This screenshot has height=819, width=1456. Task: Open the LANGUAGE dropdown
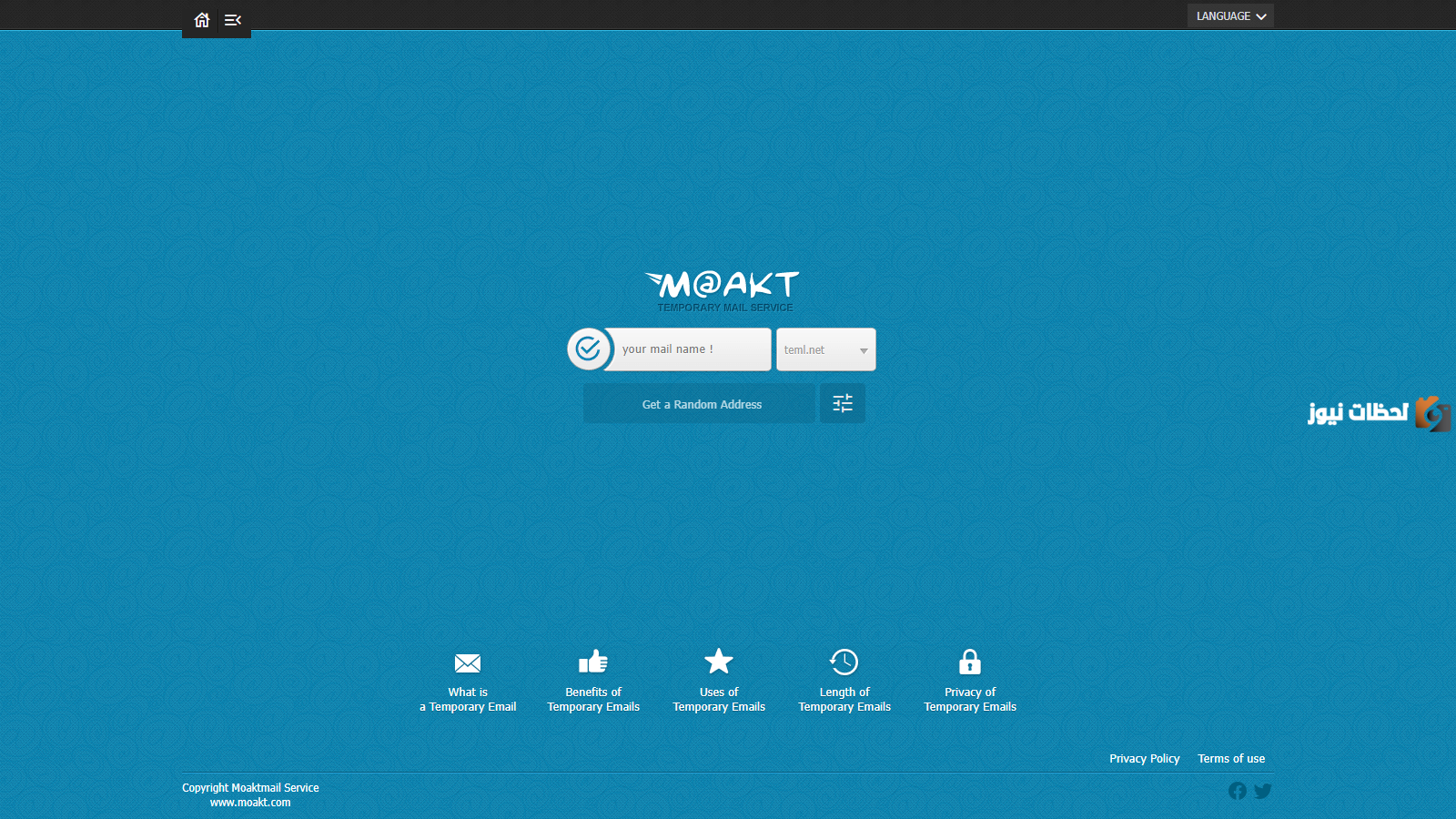coord(1229,16)
